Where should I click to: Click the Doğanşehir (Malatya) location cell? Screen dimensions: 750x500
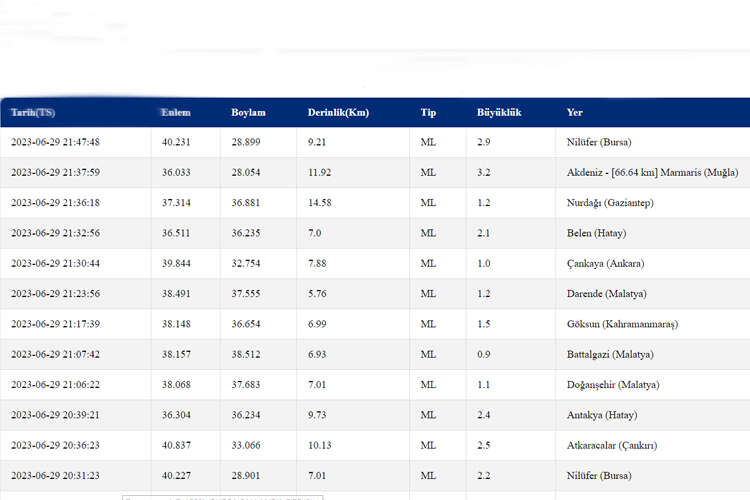[612, 385]
